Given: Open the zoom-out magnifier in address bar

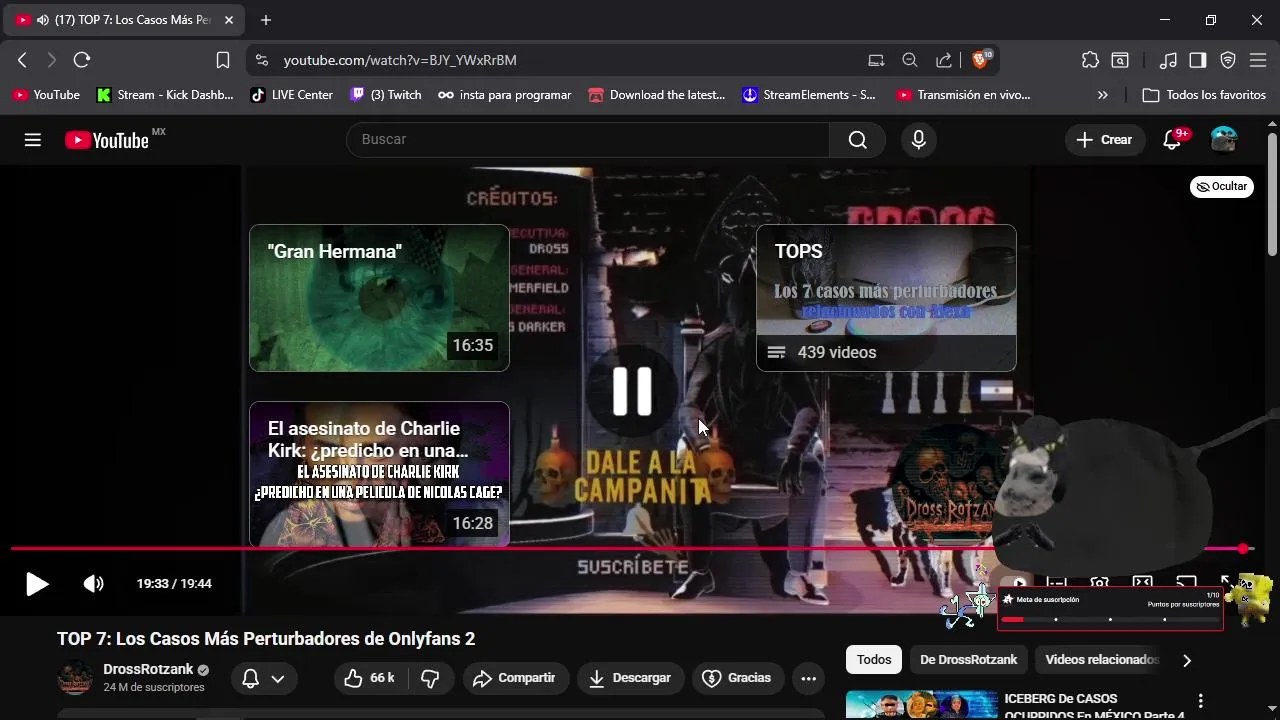Looking at the screenshot, I should point(910,60).
